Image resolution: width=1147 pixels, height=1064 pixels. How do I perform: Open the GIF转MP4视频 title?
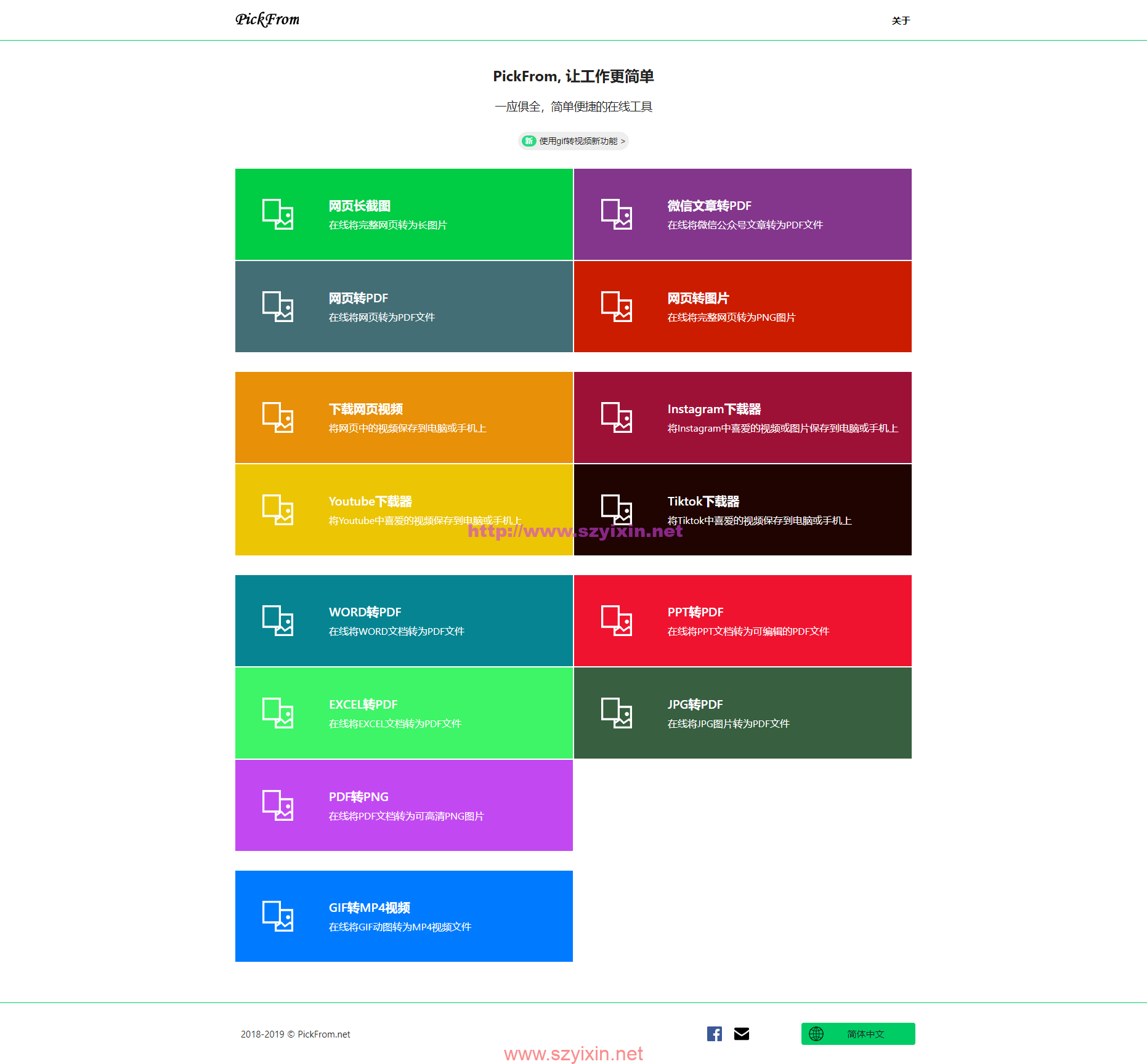370,908
